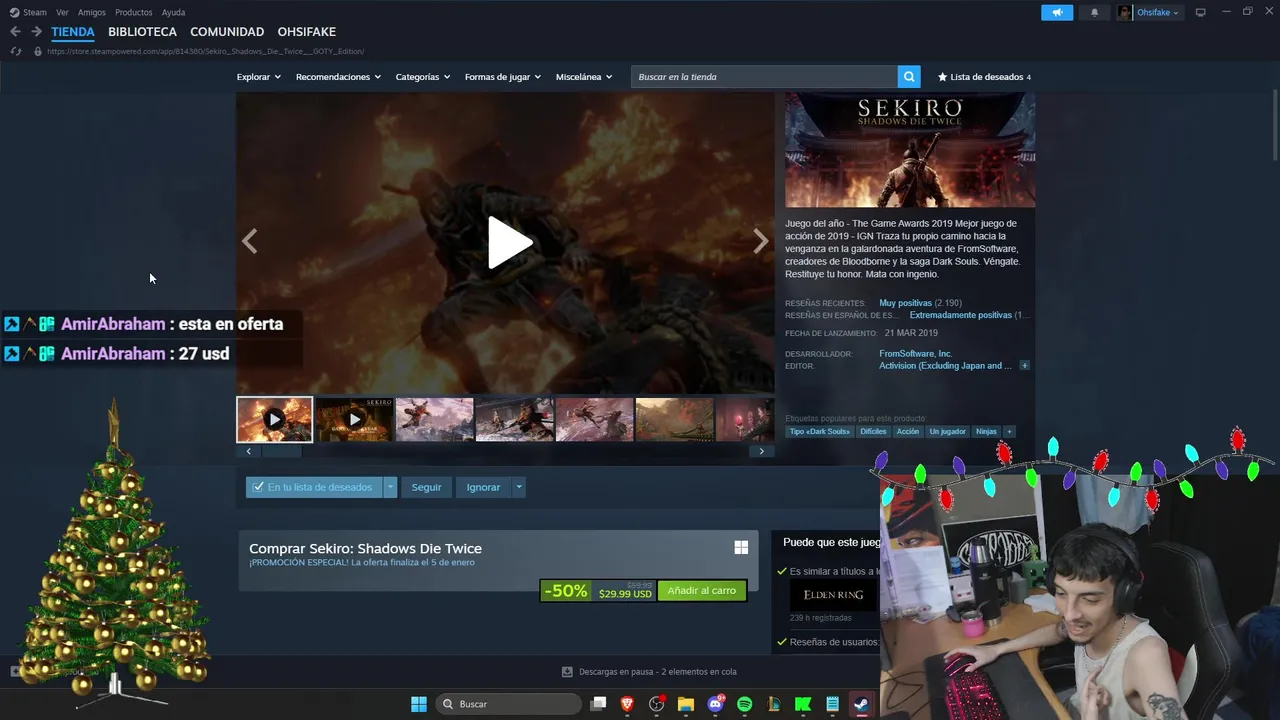
Task: Open Kick app on the taskbar
Action: point(803,704)
